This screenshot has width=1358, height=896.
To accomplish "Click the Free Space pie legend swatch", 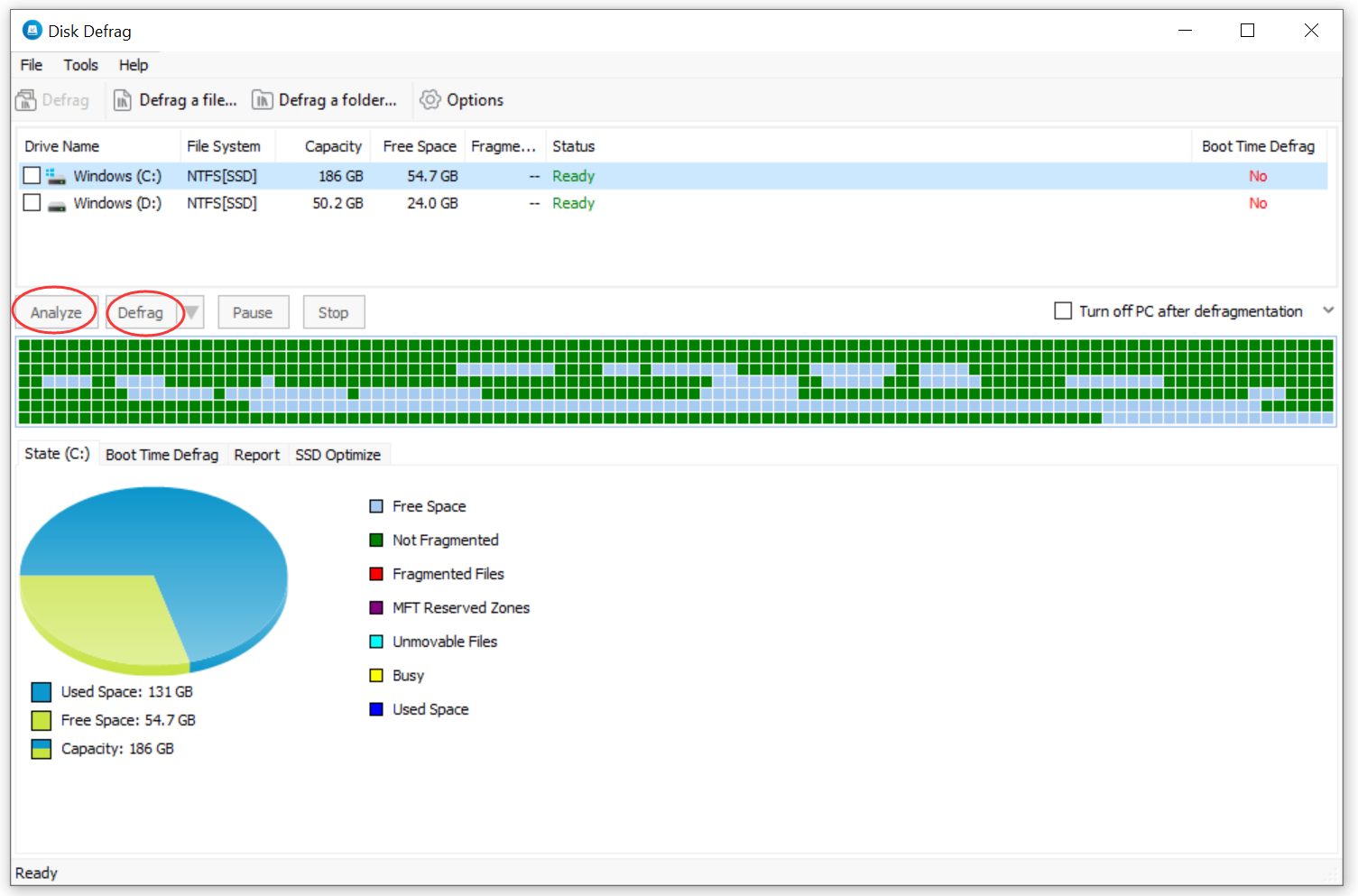I will [41, 719].
